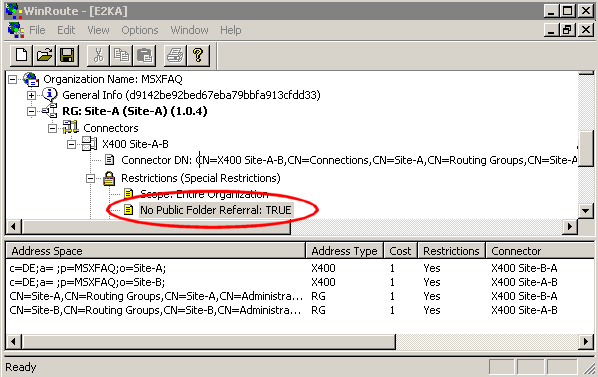This screenshot has height=377, width=598.
Task: Sort by Connector column header
Action: (540, 251)
